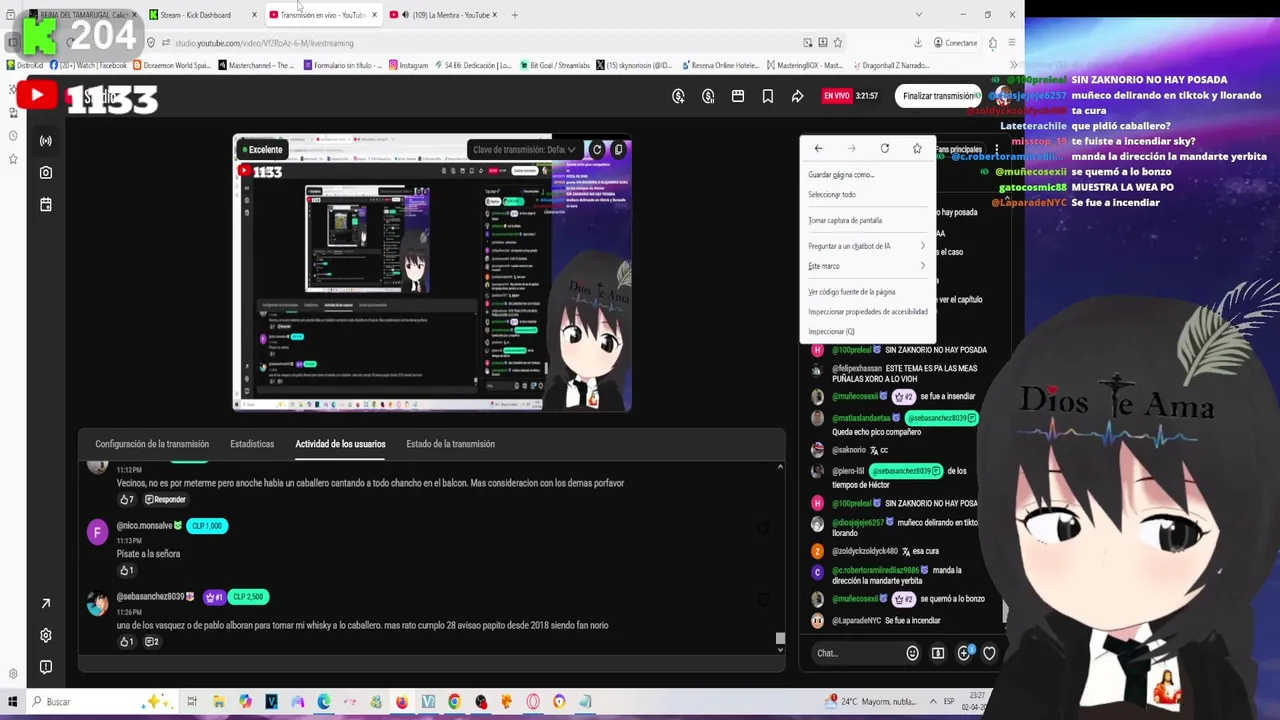Click the address bar bookmark star
This screenshot has width=1280, height=720.
(838, 43)
